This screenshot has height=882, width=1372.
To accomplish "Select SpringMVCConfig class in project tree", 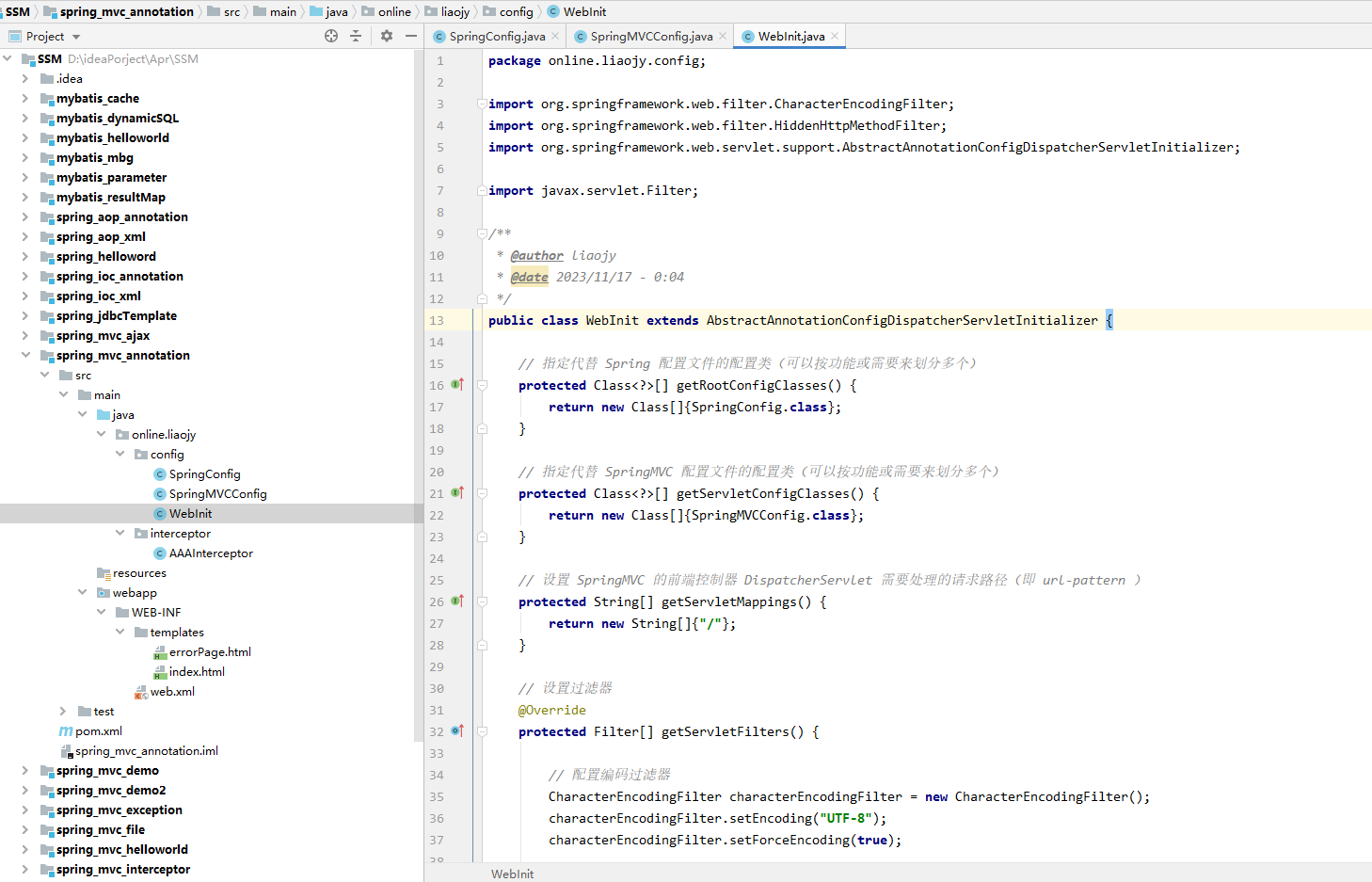I will 217,494.
